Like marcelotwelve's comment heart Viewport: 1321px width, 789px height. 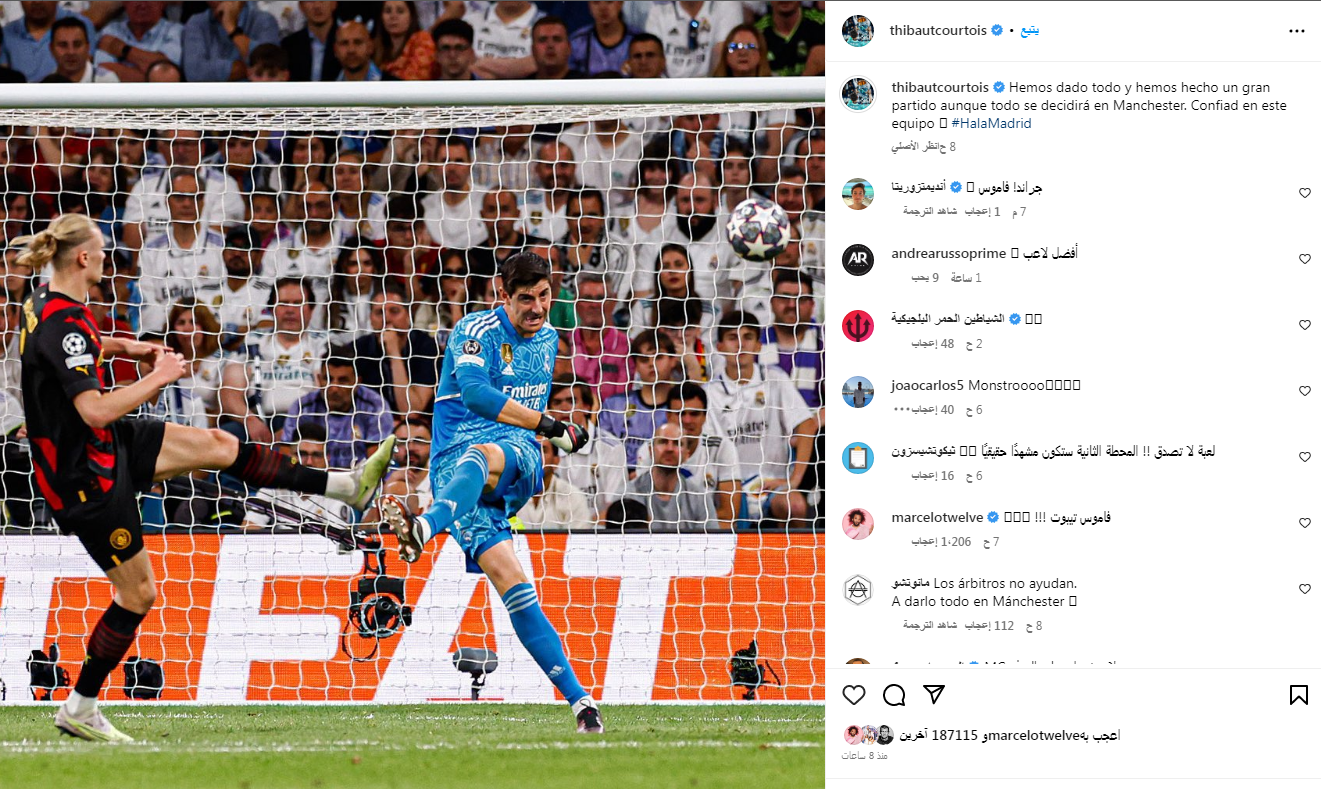pyautogui.click(x=1305, y=523)
